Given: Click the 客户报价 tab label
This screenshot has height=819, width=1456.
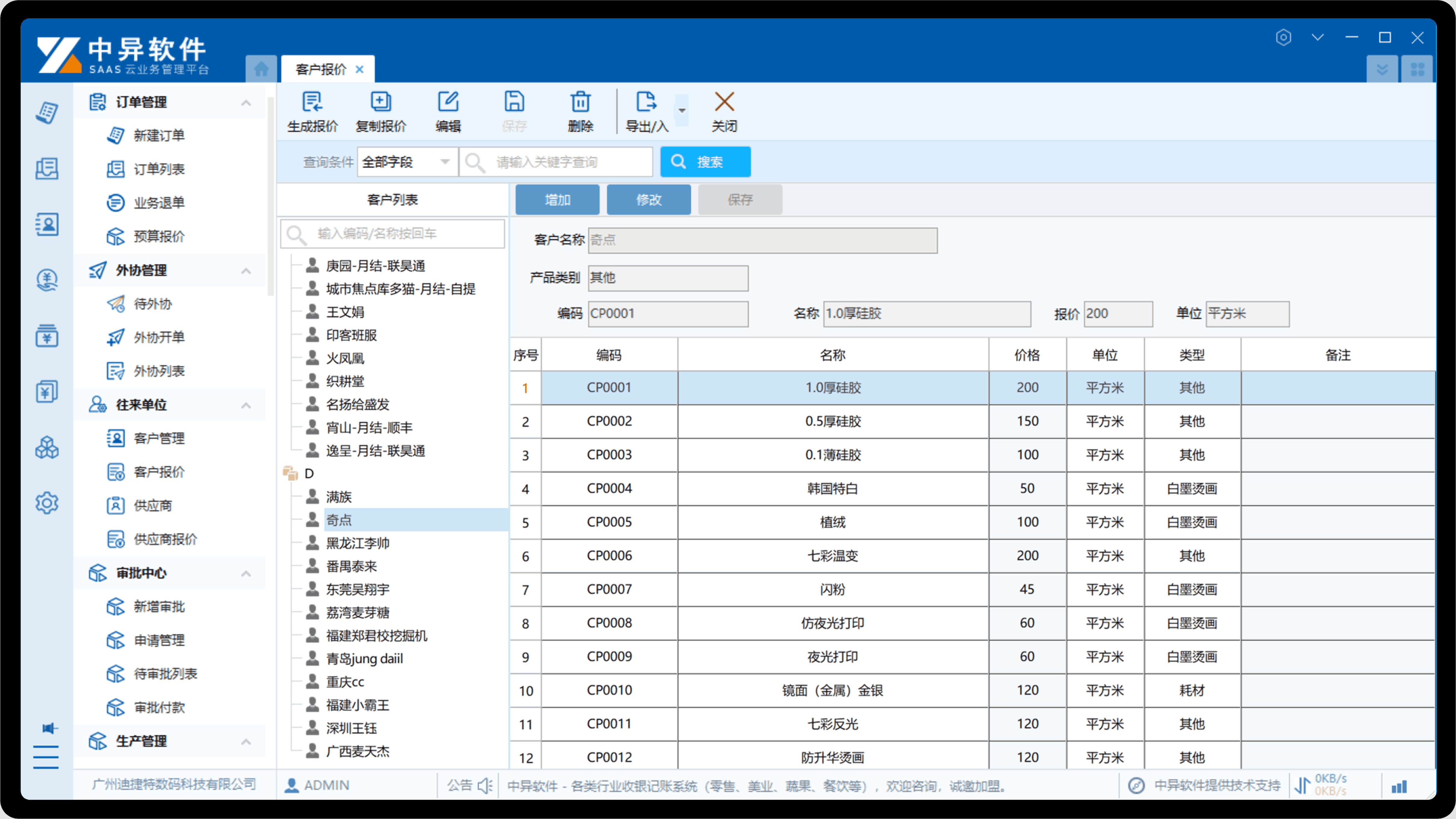Looking at the screenshot, I should pyautogui.click(x=320, y=70).
